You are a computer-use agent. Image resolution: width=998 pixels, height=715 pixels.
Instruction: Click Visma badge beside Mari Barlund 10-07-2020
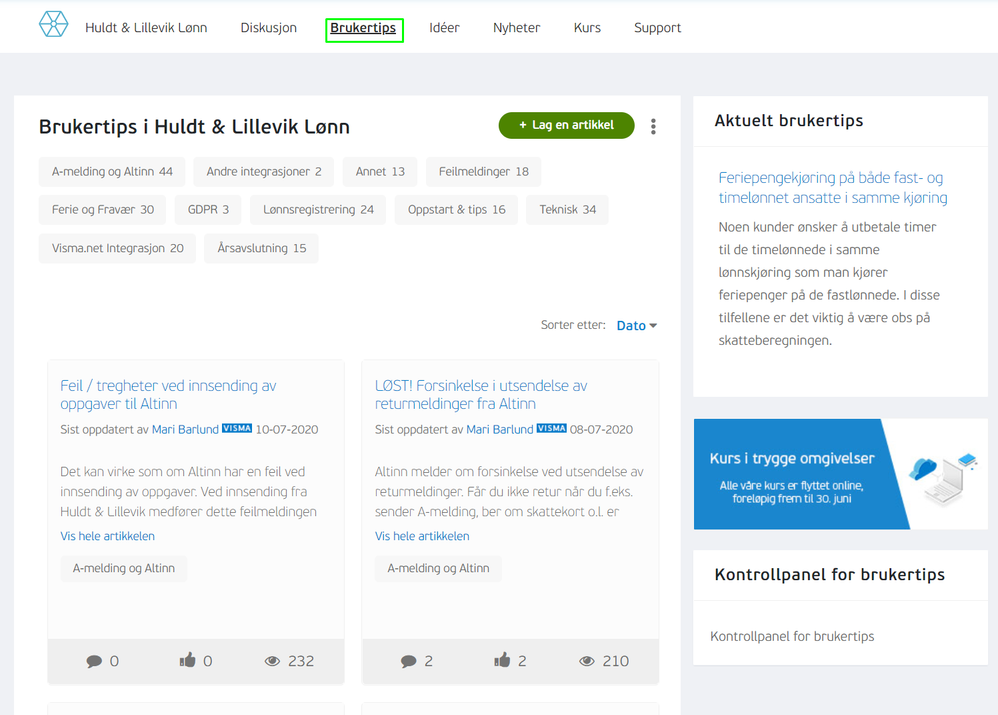(237, 428)
